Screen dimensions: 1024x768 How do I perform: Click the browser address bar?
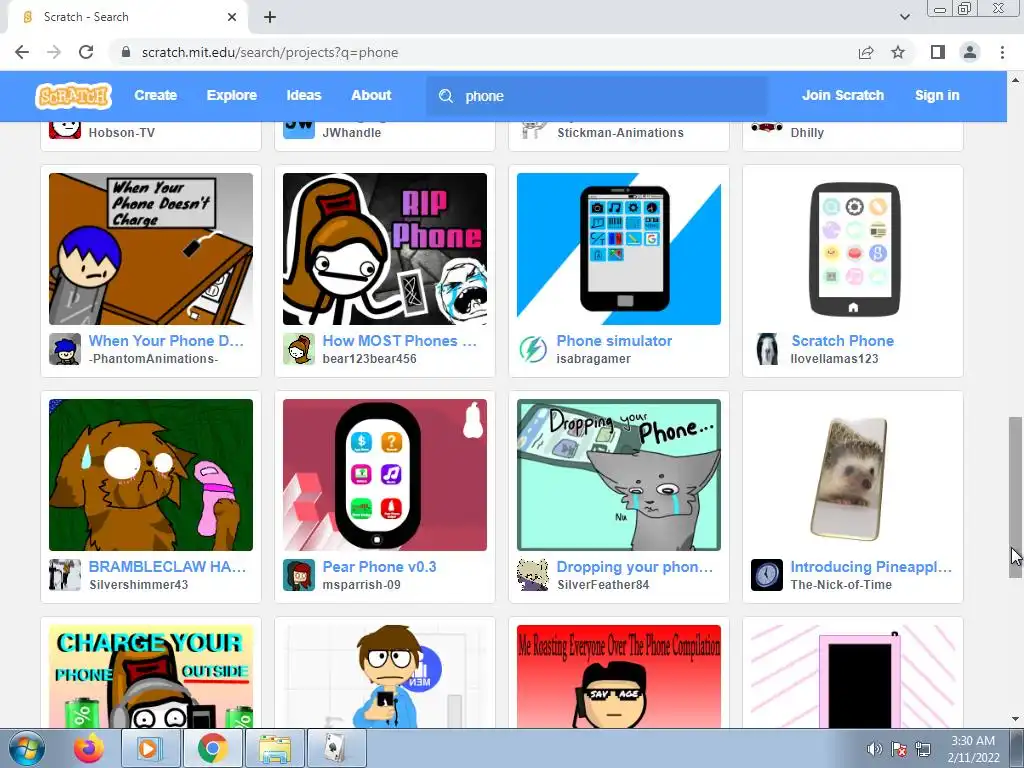pyautogui.click(x=485, y=52)
